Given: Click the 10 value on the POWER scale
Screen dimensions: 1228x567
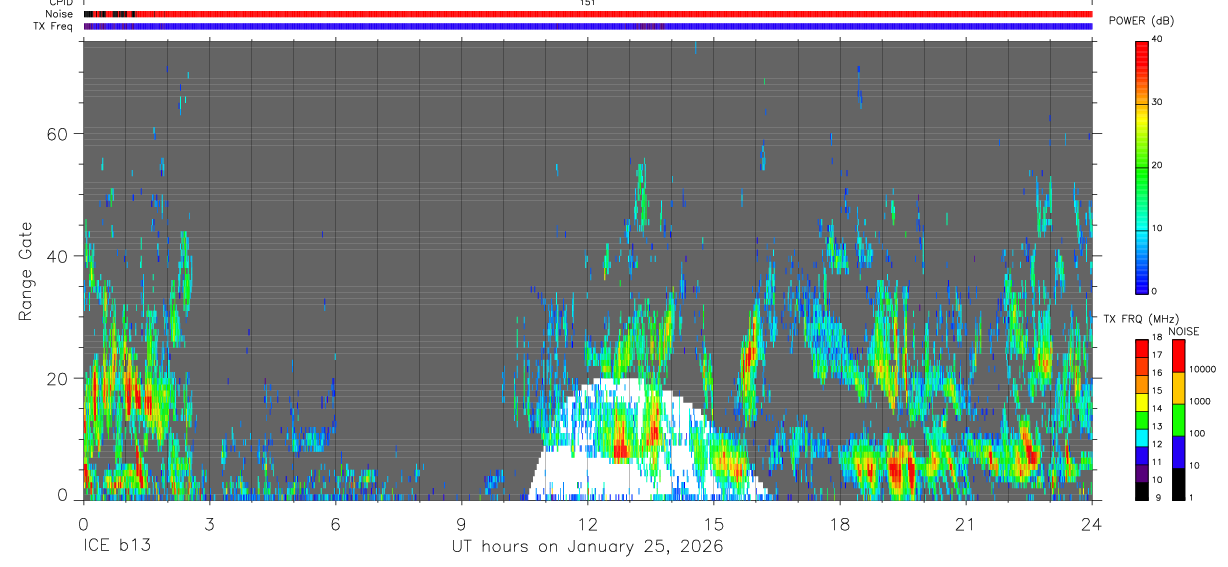Looking at the screenshot, I should [x=1156, y=228].
